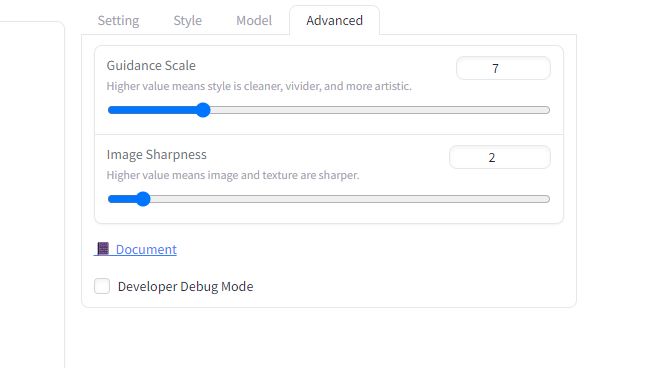Image resolution: width=653 pixels, height=368 pixels.
Task: Click the gray unfilled Guidance Scale track
Action: (380, 110)
